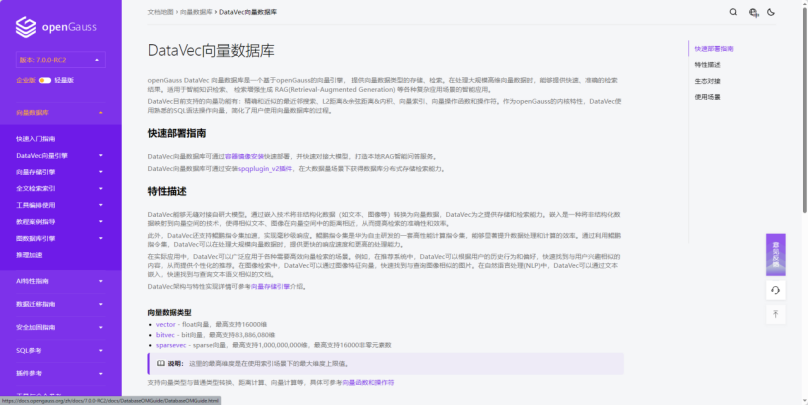
Task: Expand the 图数据库引擎 sidebar arrow
Action: pos(100,239)
